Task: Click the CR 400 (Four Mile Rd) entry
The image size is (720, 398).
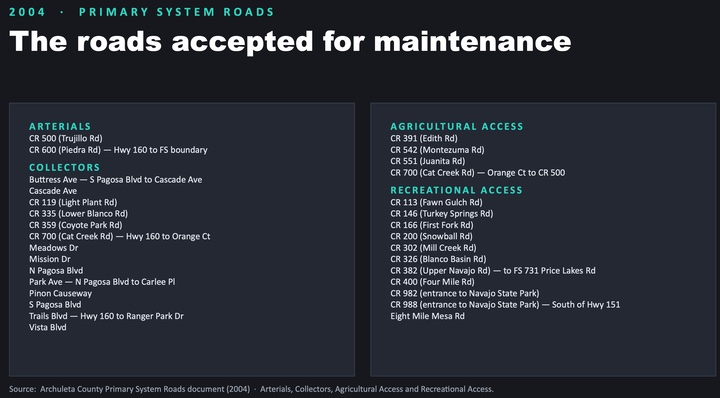Action: 432,282
